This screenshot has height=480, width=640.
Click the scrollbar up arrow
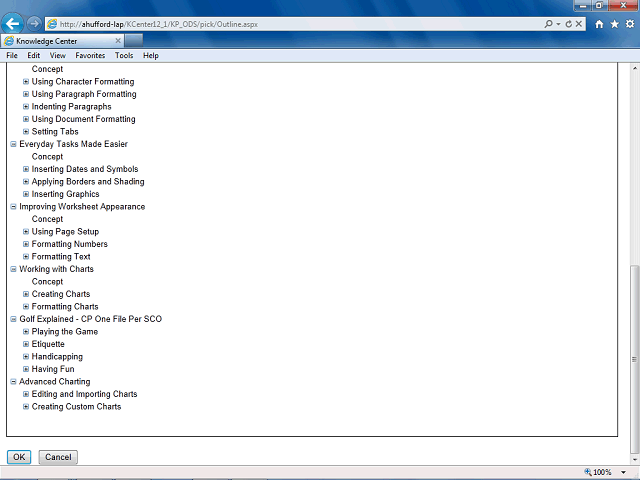tap(634, 68)
